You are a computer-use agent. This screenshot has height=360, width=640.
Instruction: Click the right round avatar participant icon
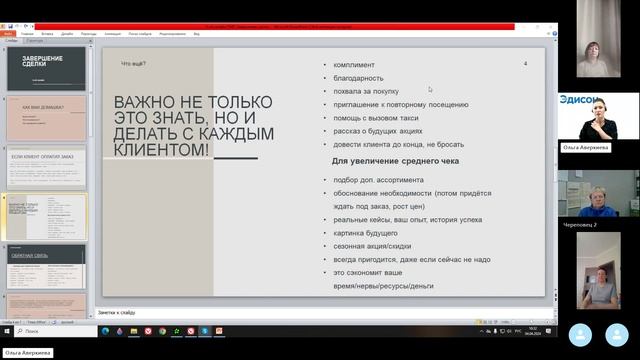[x=617, y=335]
